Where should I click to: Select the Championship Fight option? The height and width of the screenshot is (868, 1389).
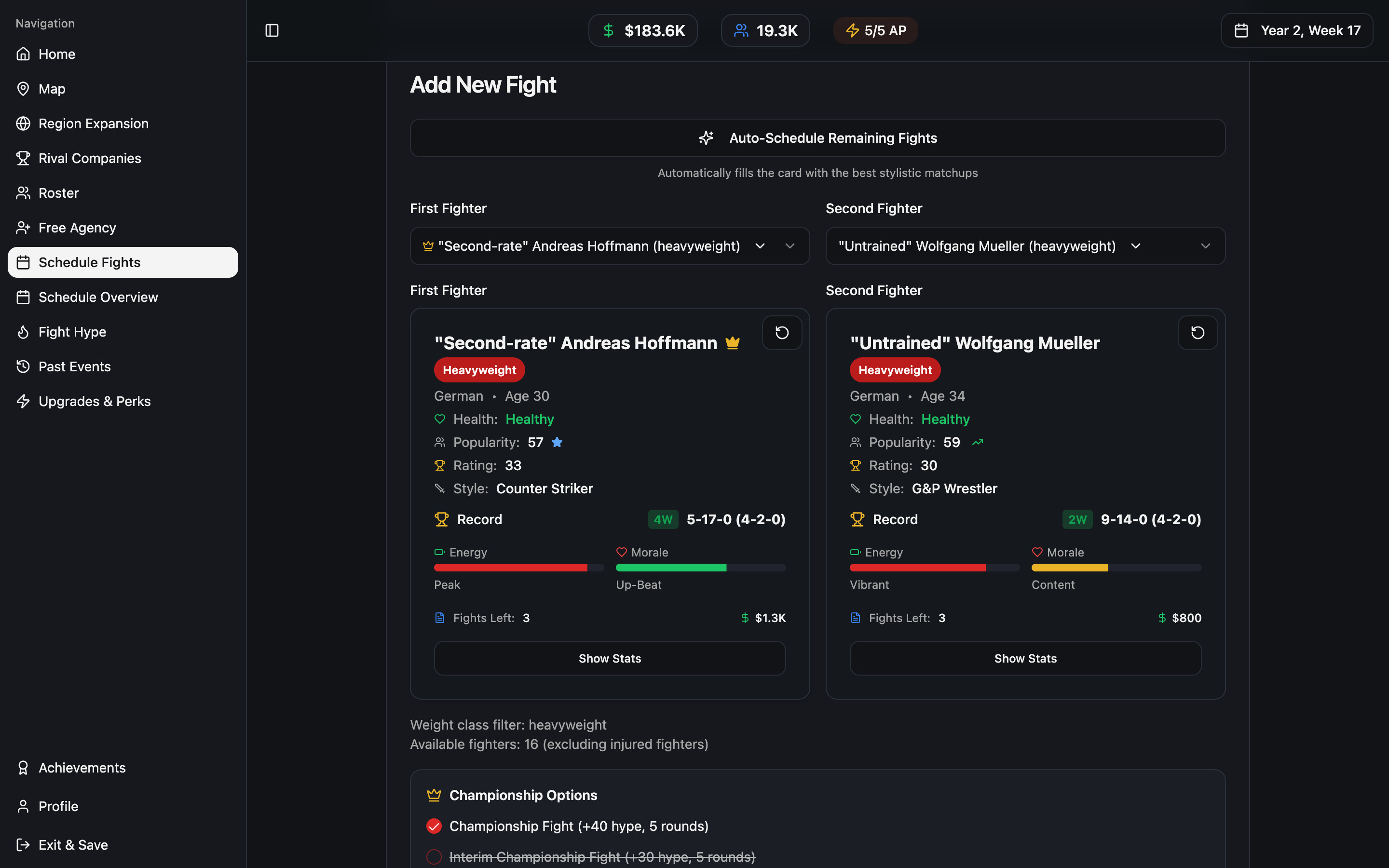(x=434, y=826)
